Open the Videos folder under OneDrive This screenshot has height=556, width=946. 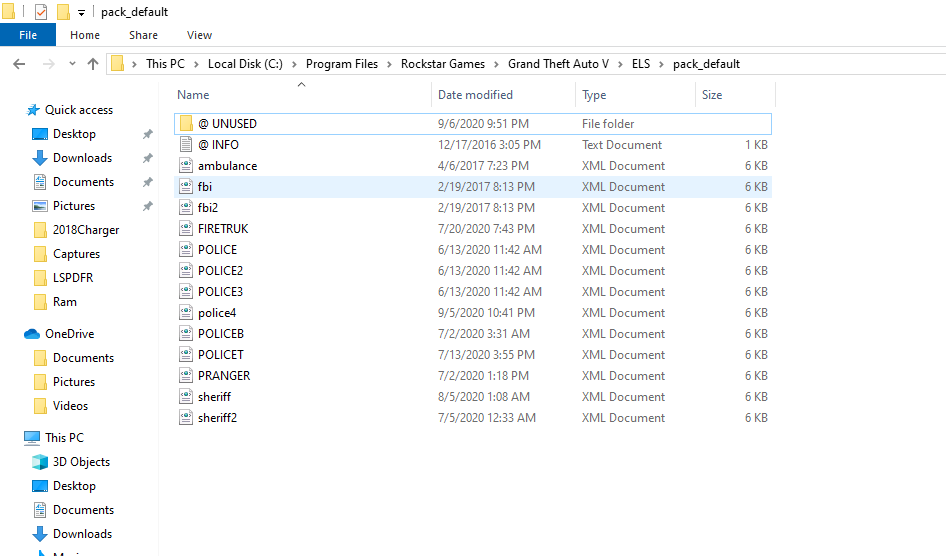coord(70,406)
